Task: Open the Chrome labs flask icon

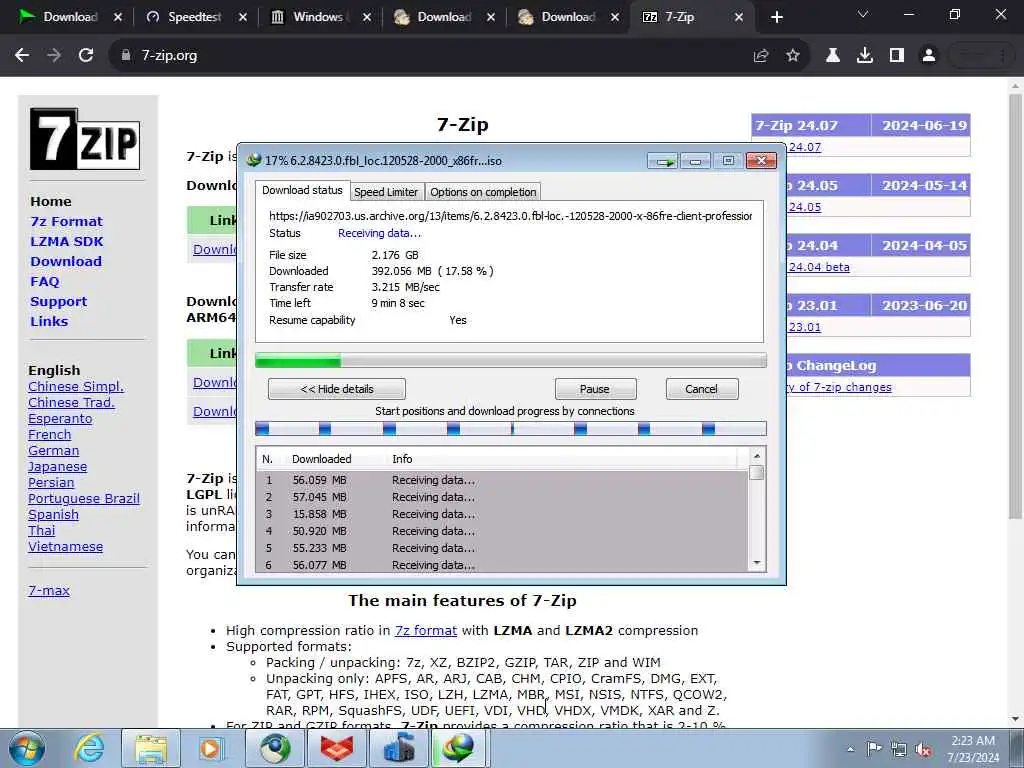Action: (x=833, y=56)
